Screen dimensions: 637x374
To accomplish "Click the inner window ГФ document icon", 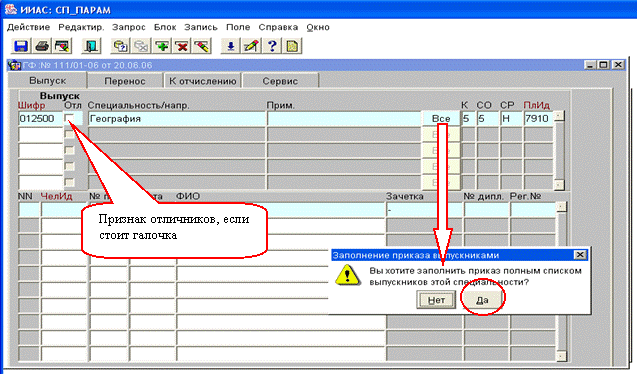I will pyautogui.click(x=15, y=65).
